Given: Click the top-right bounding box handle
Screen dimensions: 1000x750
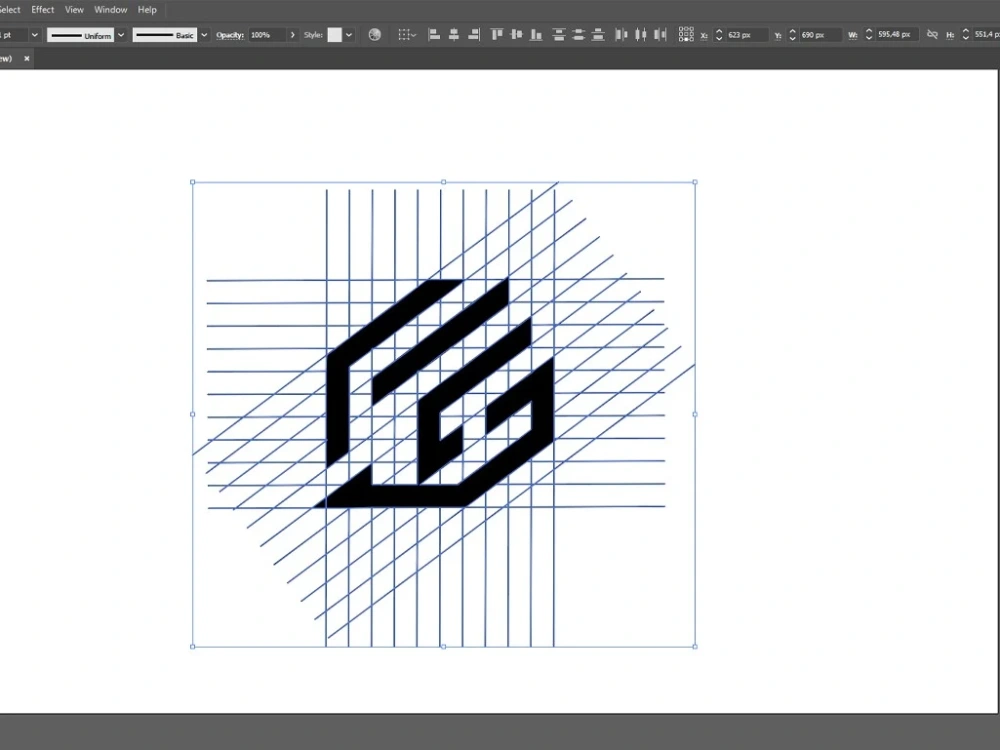Looking at the screenshot, I should [695, 182].
